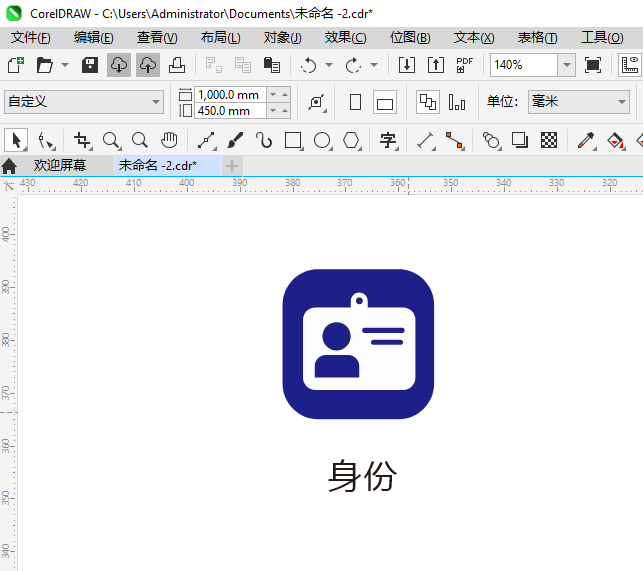Save the document with floppy icon
643x571 pixels.
(x=89, y=65)
